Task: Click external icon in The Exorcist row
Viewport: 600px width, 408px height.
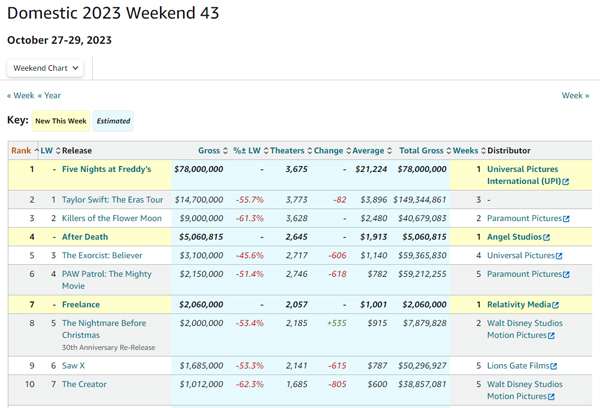Action: tap(559, 256)
